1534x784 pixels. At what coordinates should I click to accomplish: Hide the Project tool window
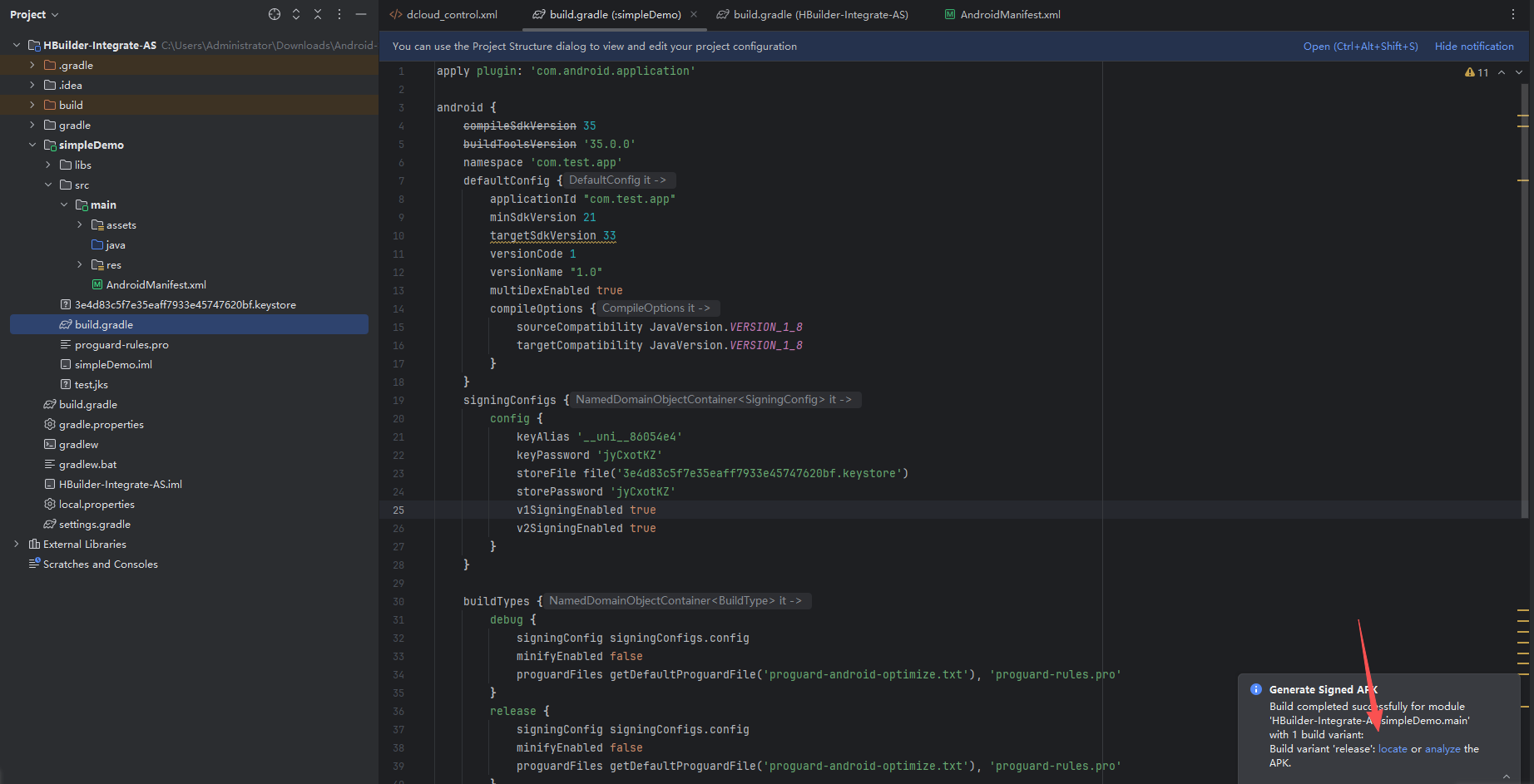pyautogui.click(x=361, y=14)
